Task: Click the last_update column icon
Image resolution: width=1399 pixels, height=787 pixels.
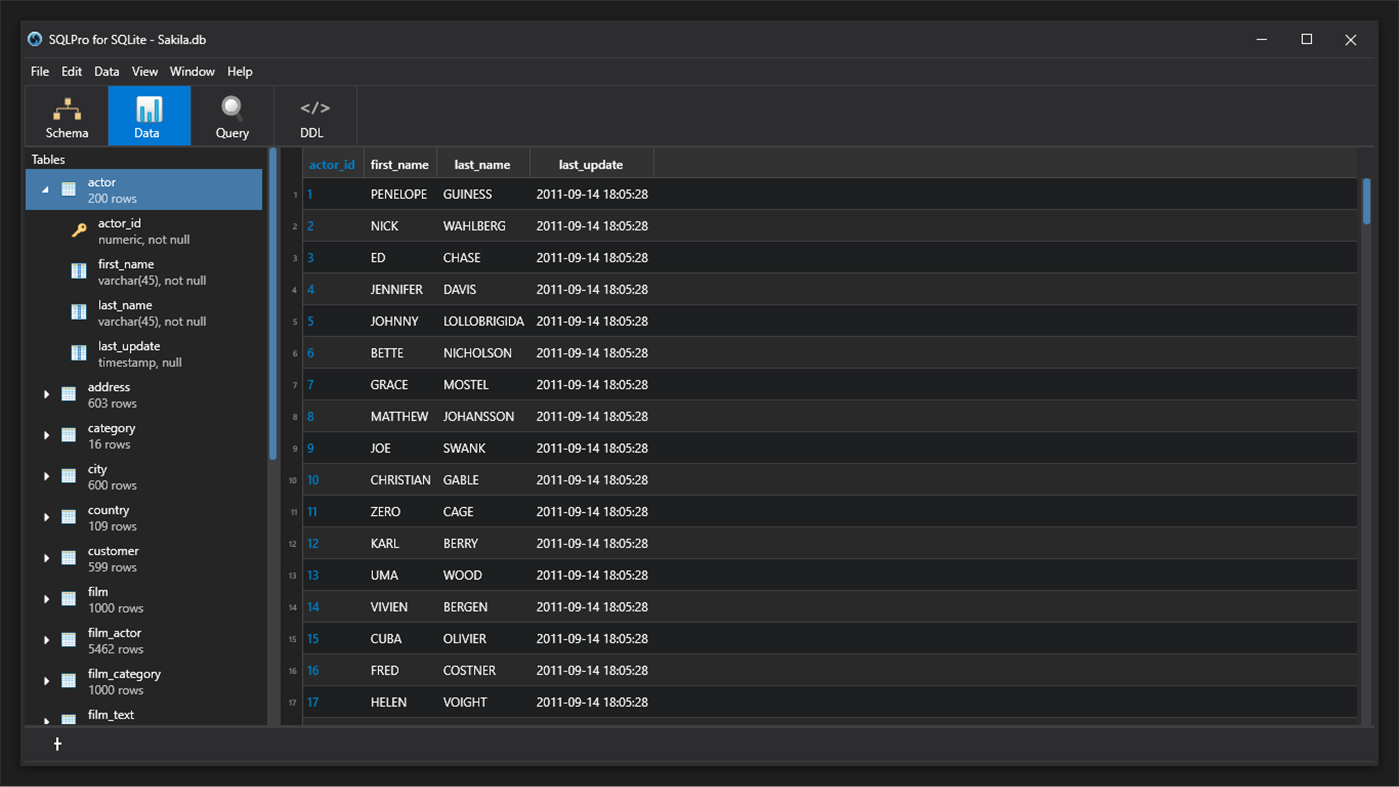Action: 79,353
